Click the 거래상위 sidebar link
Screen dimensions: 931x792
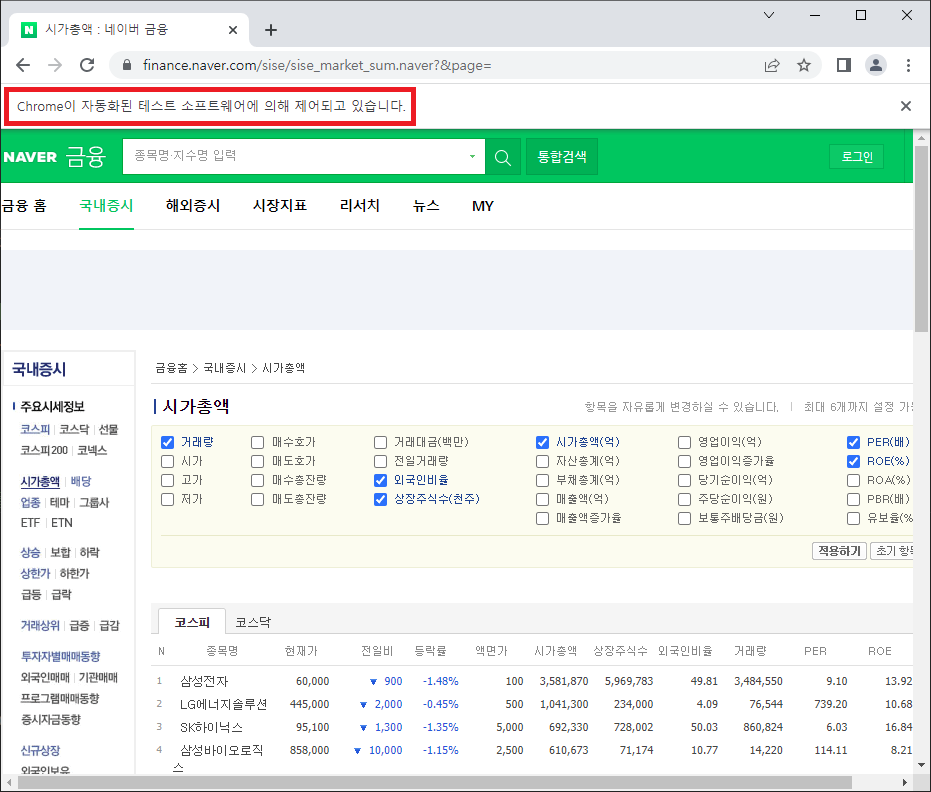pos(40,625)
